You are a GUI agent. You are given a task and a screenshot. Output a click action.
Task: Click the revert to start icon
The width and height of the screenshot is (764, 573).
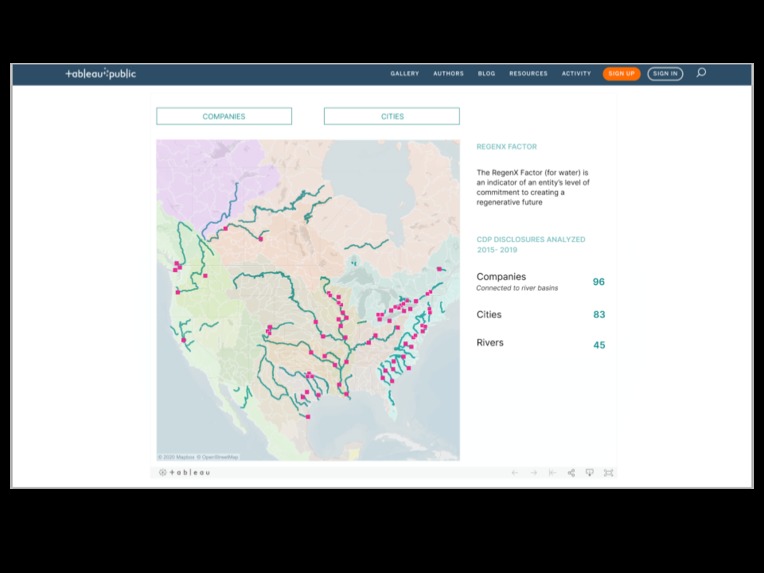(552, 473)
